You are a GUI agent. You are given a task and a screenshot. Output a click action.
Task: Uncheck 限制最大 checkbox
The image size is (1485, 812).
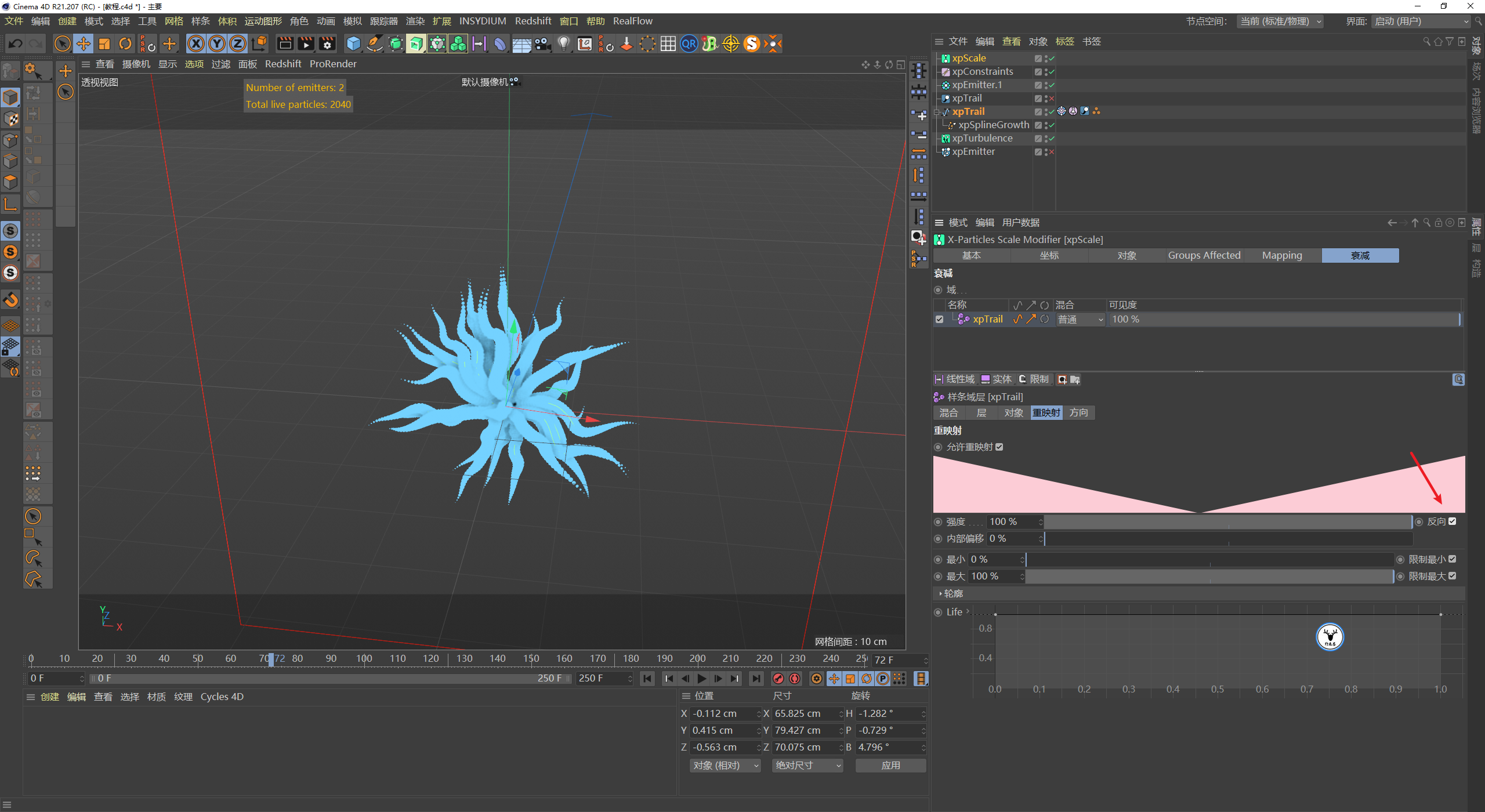click(1452, 576)
